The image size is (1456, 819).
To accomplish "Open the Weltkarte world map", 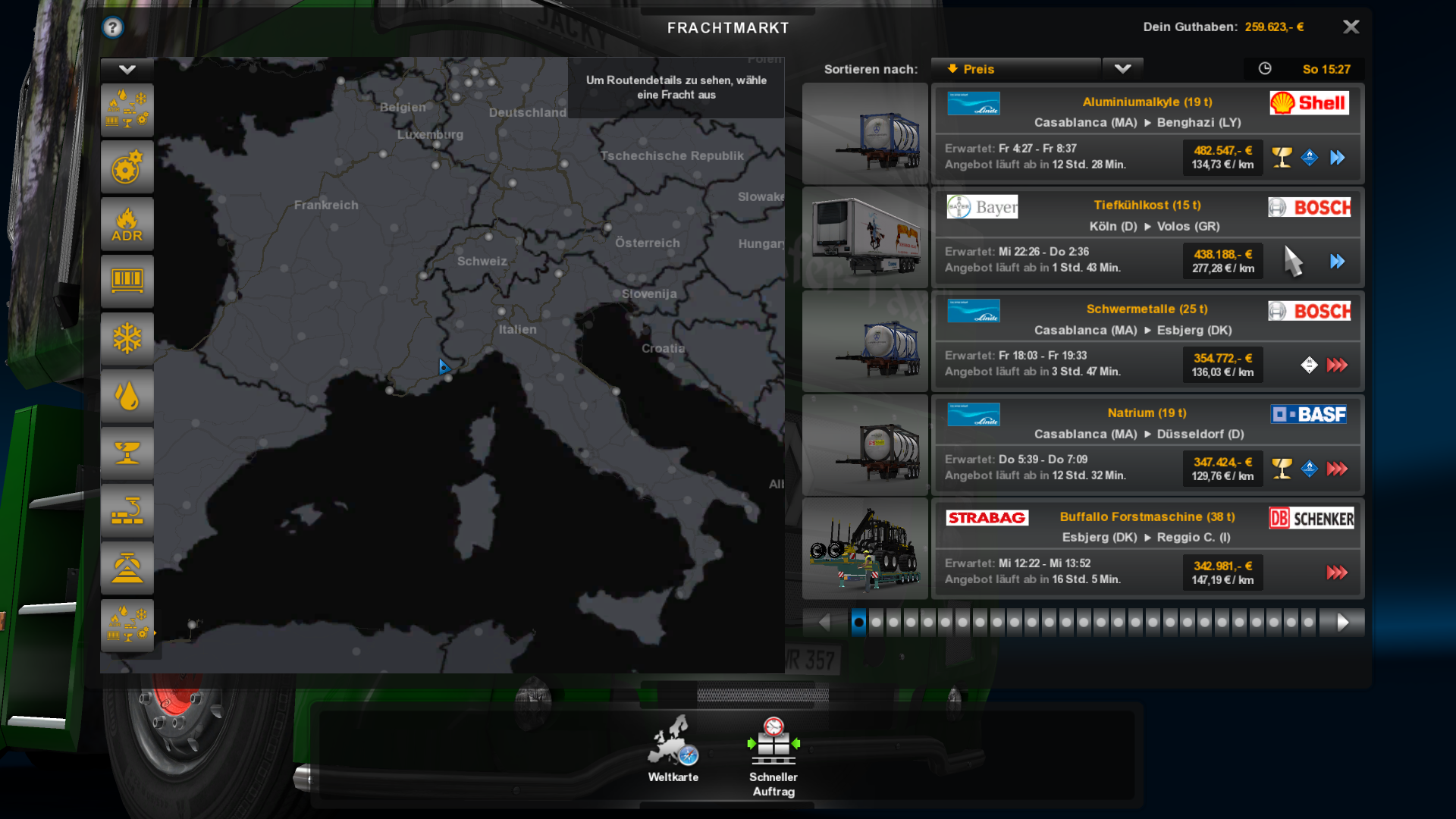I will point(673,749).
